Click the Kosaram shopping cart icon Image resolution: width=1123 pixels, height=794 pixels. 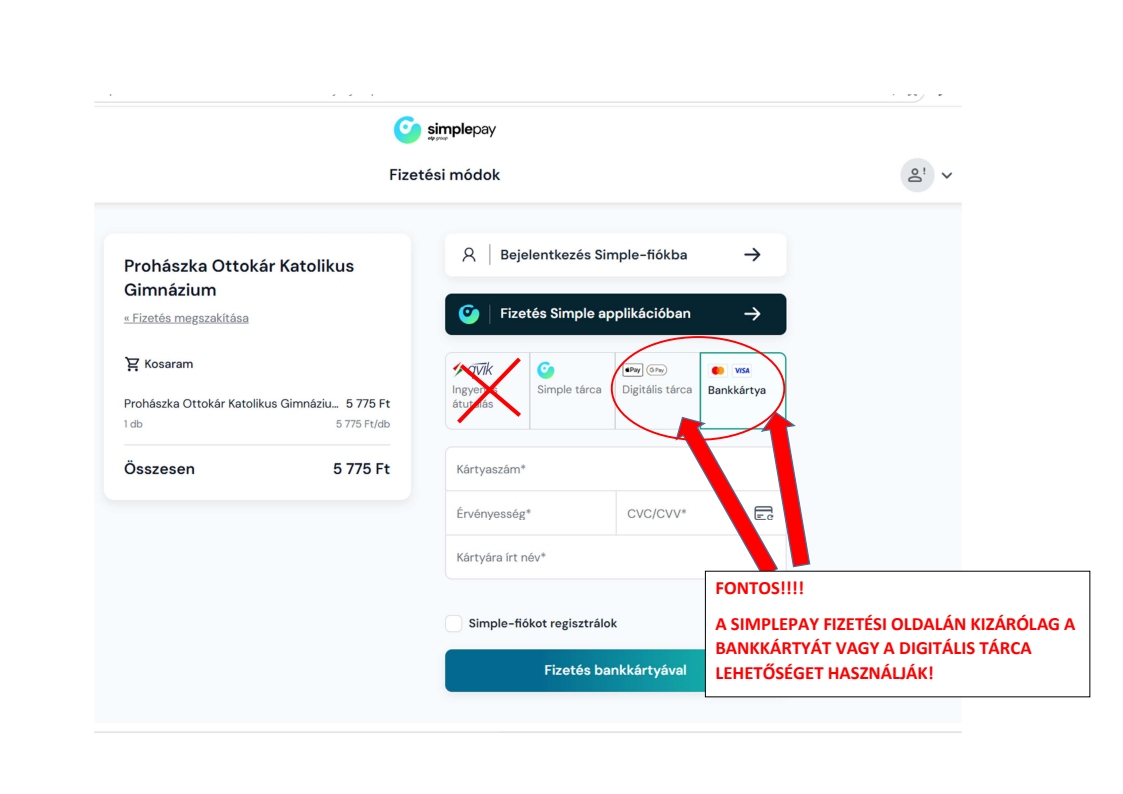click(132, 364)
